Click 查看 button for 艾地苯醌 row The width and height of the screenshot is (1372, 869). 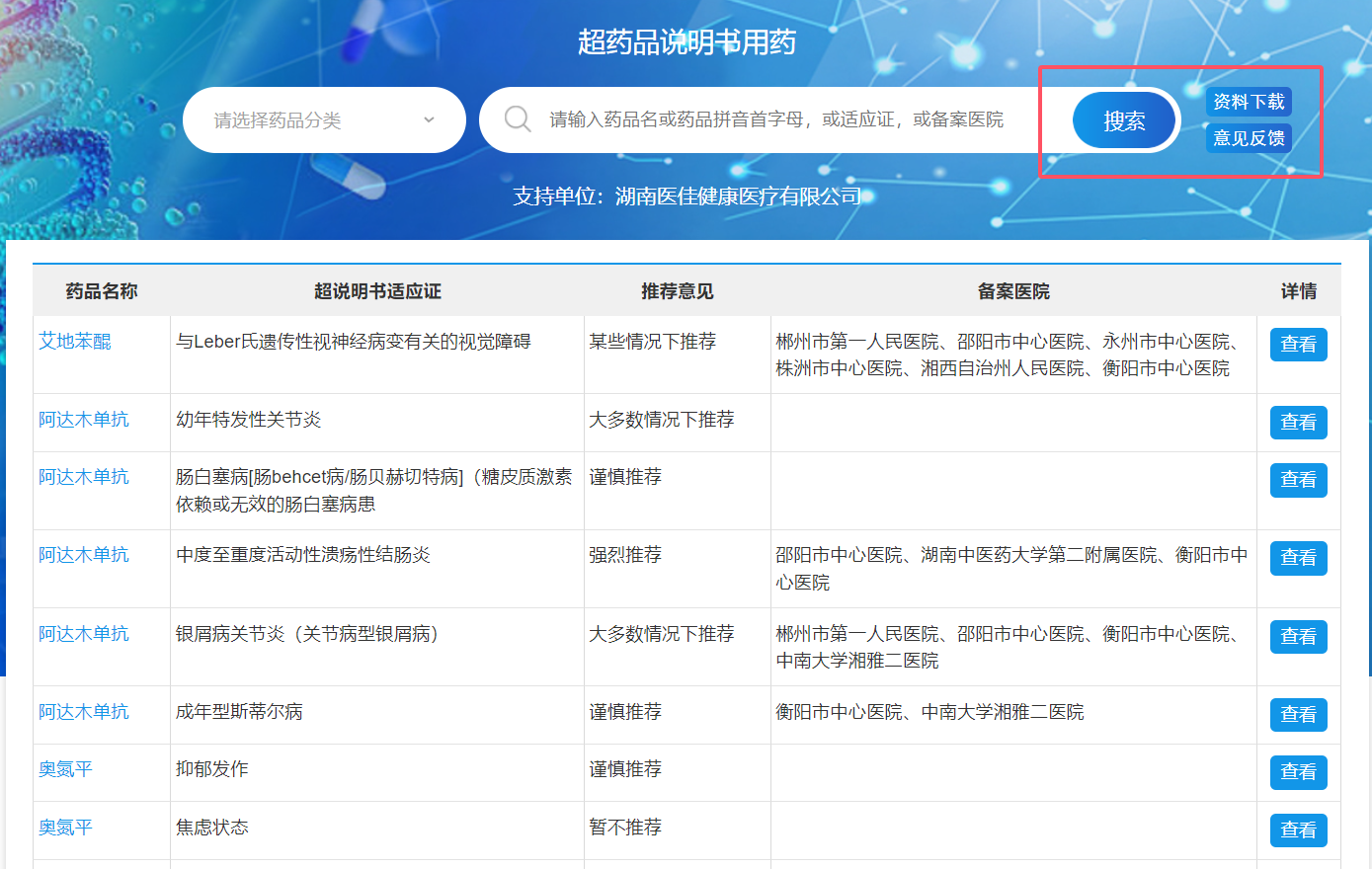pos(1298,345)
